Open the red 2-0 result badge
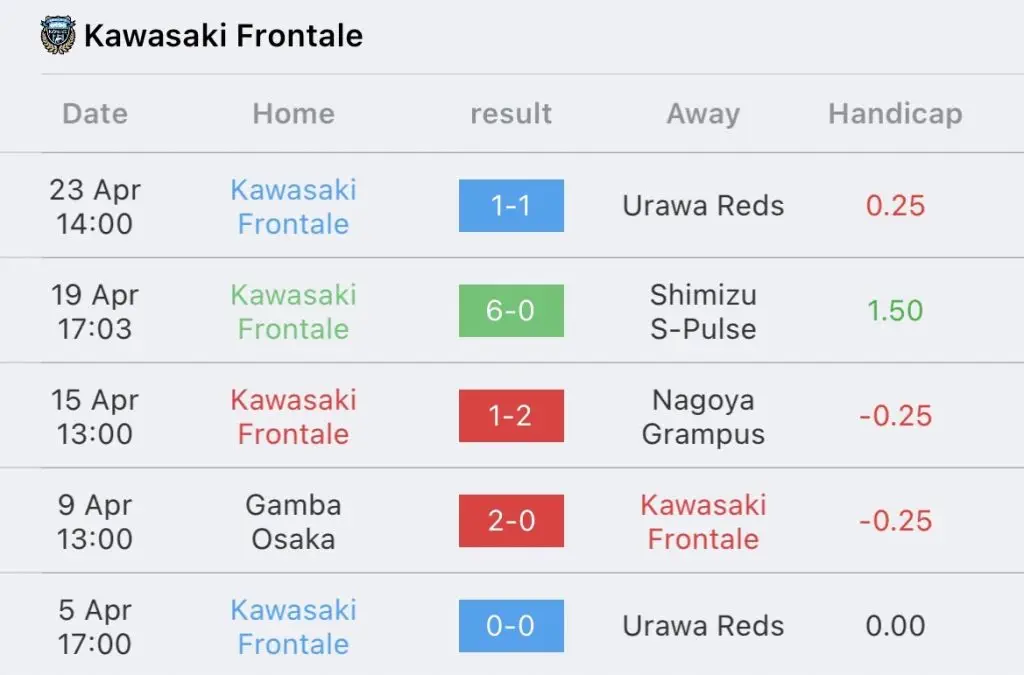This screenshot has width=1024, height=675. 511,521
